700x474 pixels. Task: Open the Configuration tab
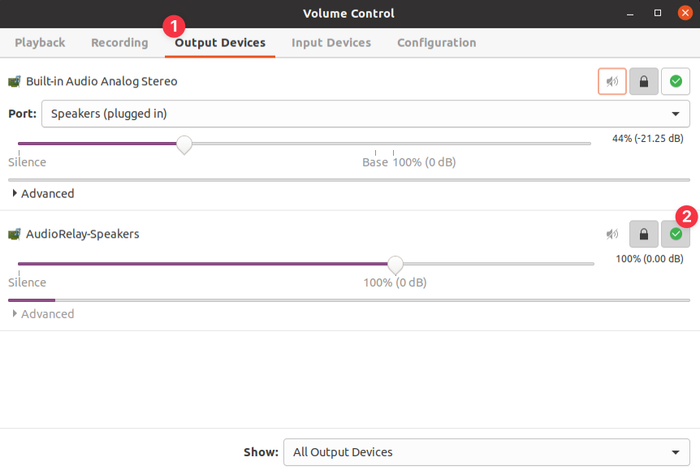point(436,43)
